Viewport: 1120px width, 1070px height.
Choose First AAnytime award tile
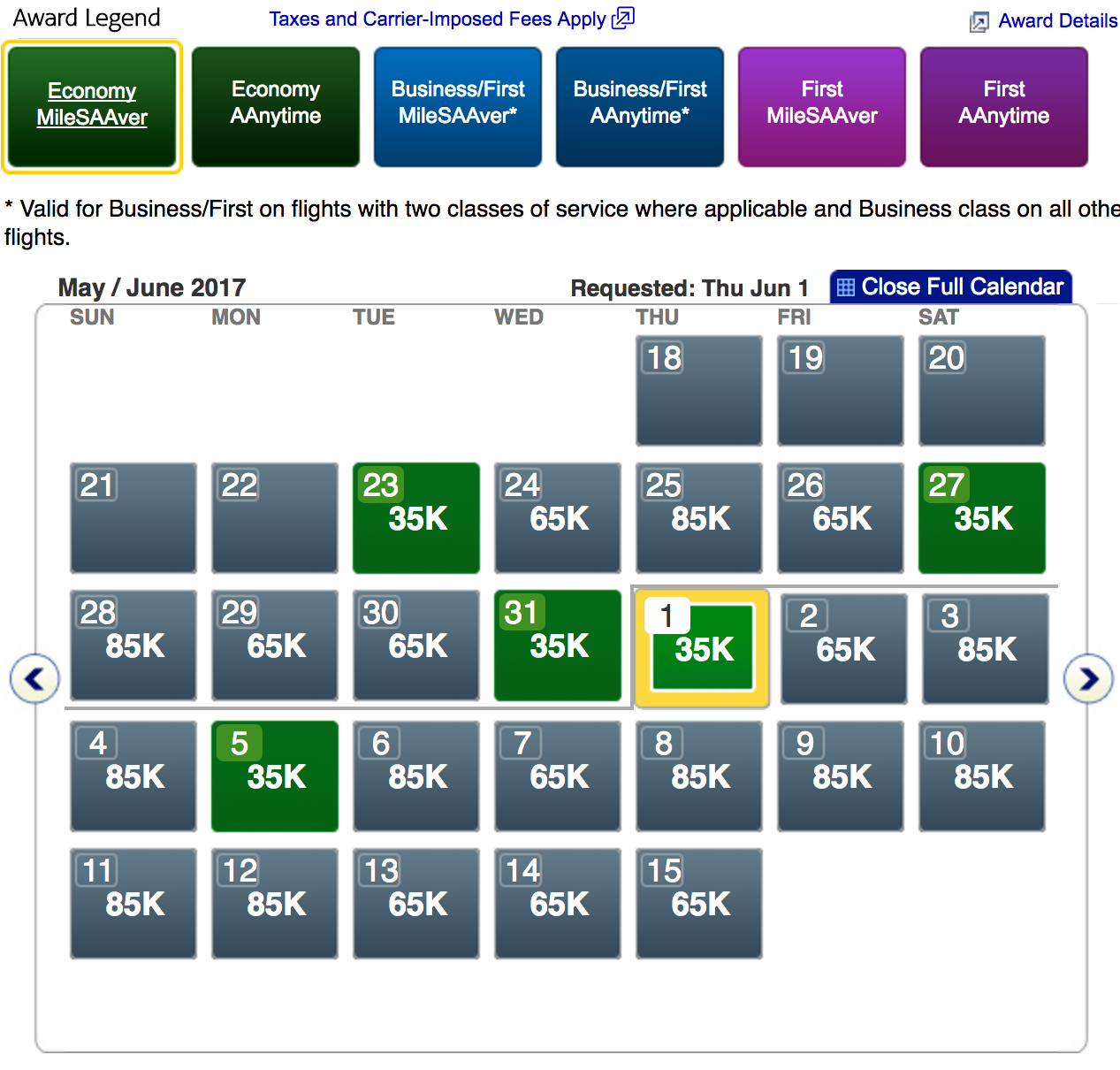[x=1004, y=106]
